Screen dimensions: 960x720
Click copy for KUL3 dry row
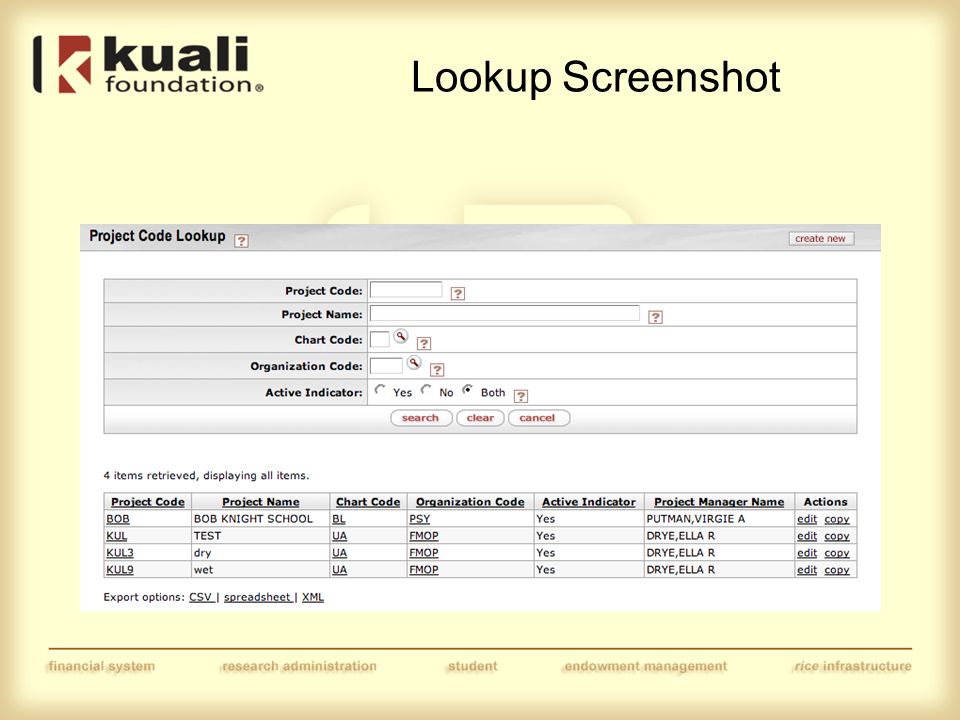click(836, 552)
